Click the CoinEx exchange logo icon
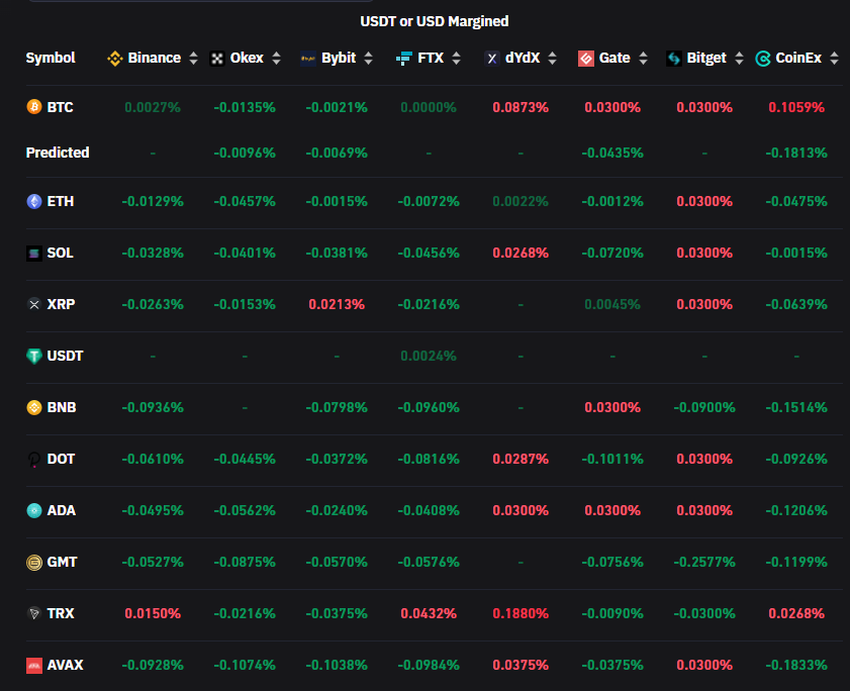850x691 pixels. [763, 59]
